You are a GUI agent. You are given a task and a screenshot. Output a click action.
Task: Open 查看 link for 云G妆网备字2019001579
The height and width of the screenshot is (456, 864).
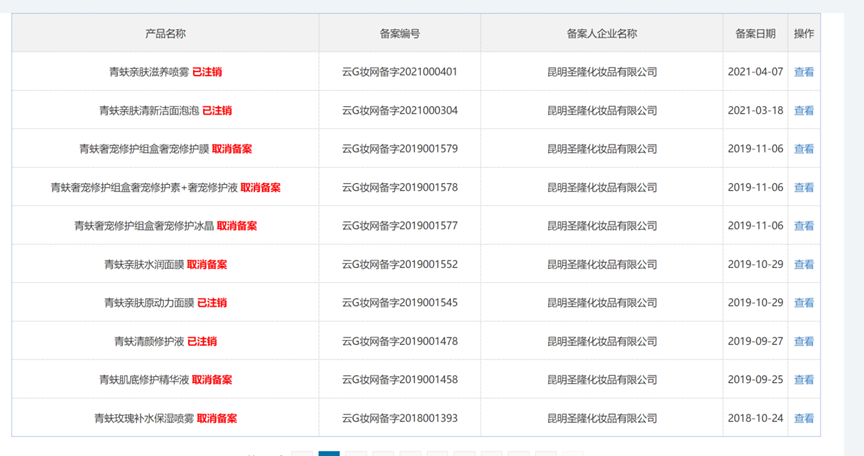(803, 149)
